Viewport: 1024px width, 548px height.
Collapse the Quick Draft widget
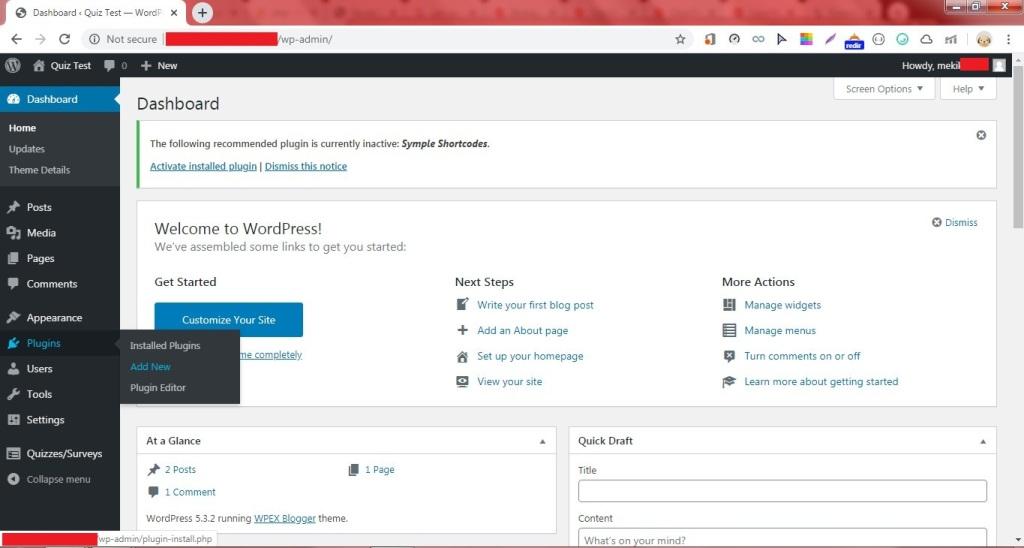[x=983, y=442]
